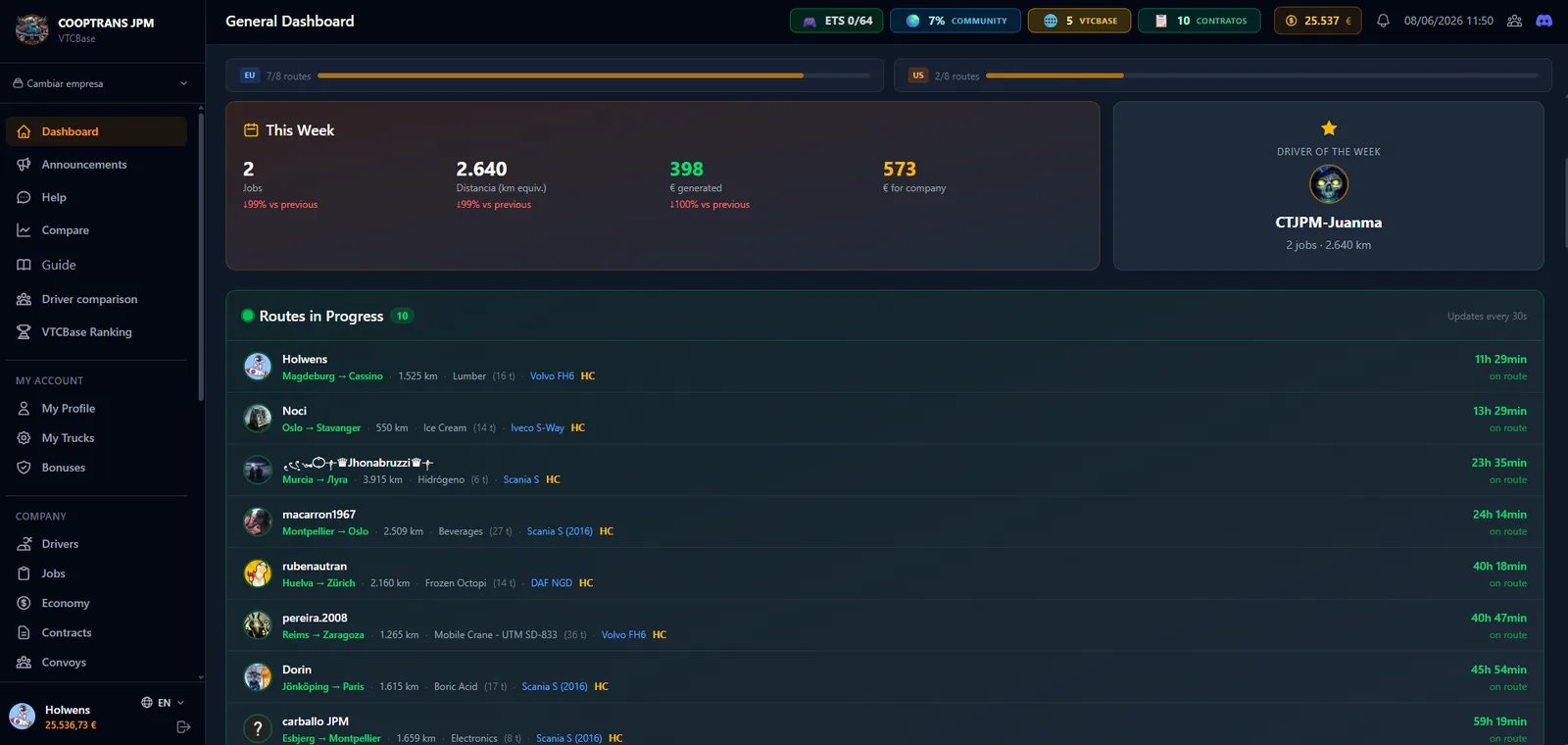Click the ETS 0/64 badge
Image resolution: width=1568 pixels, height=745 pixels.
(837, 21)
